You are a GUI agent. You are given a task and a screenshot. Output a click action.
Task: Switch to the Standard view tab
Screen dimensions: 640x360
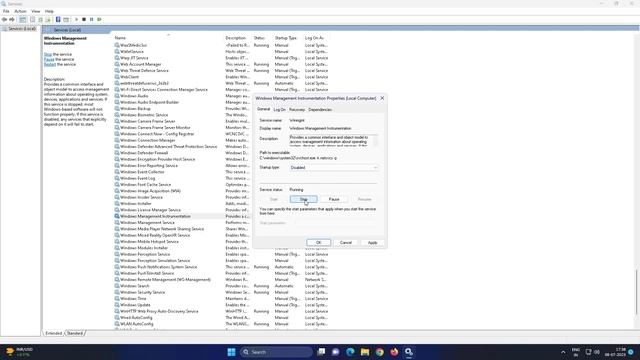75,333
